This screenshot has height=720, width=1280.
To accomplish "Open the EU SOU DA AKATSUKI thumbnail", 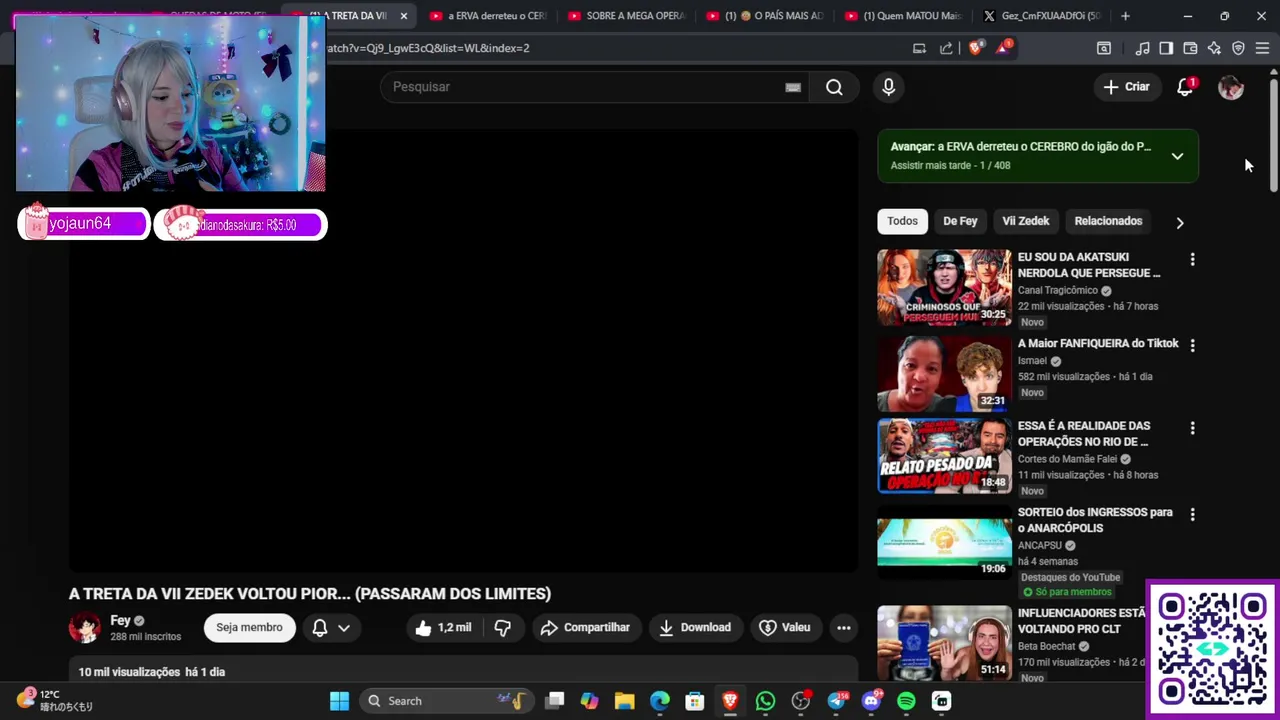I will (x=944, y=288).
